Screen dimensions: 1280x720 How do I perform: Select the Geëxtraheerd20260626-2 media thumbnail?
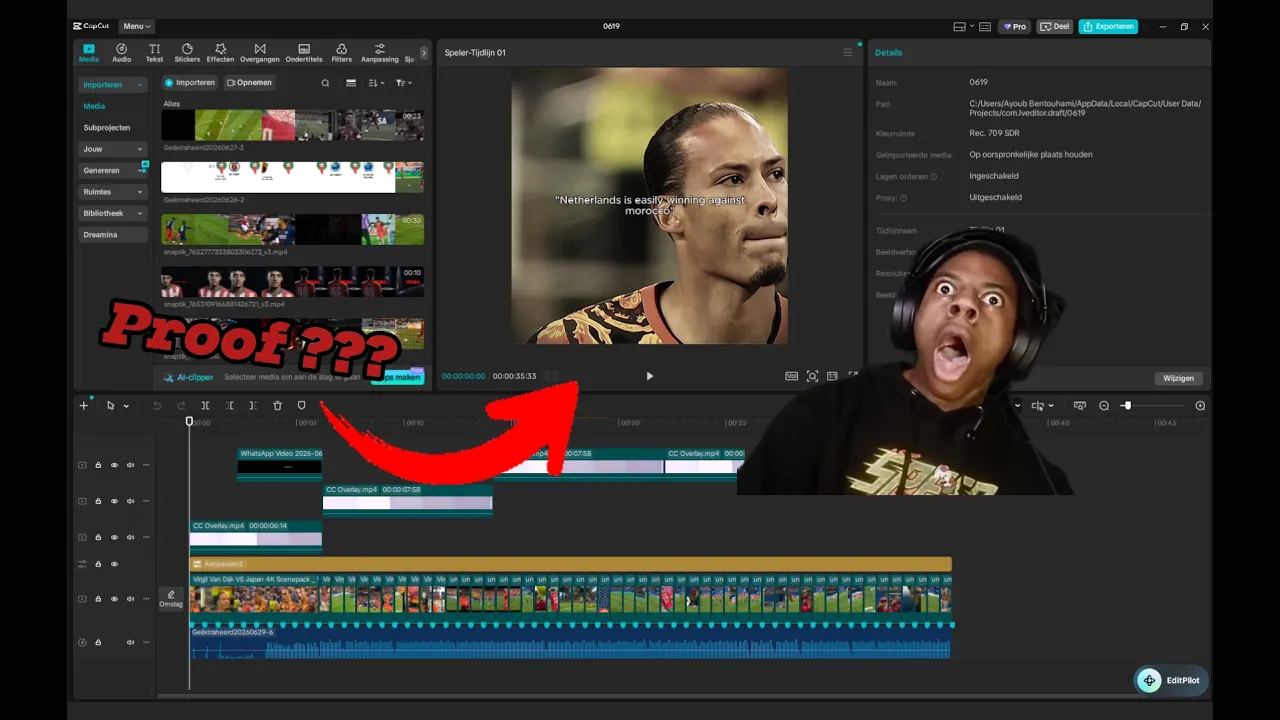pos(292,177)
